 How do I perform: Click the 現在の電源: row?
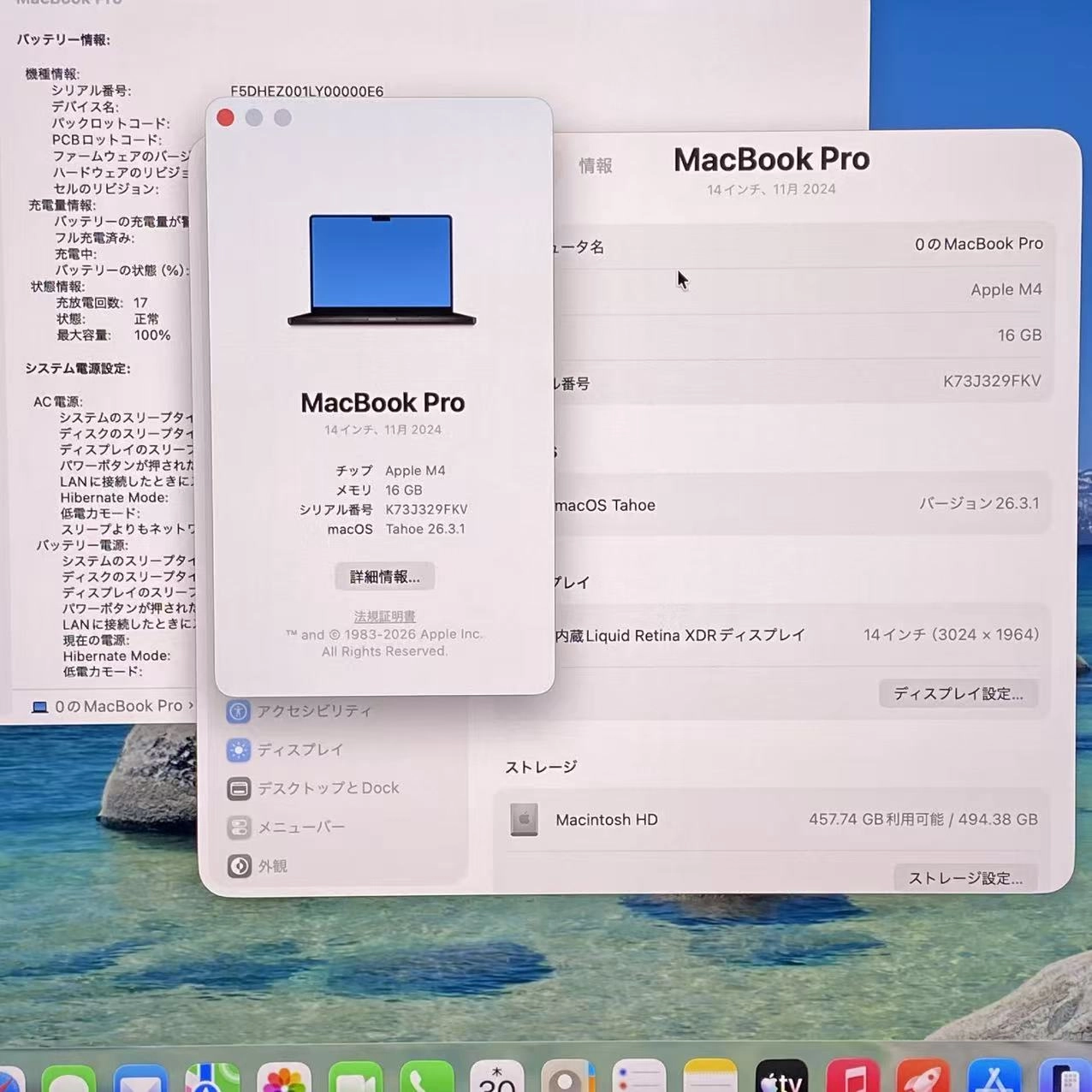pyautogui.click(x=96, y=640)
